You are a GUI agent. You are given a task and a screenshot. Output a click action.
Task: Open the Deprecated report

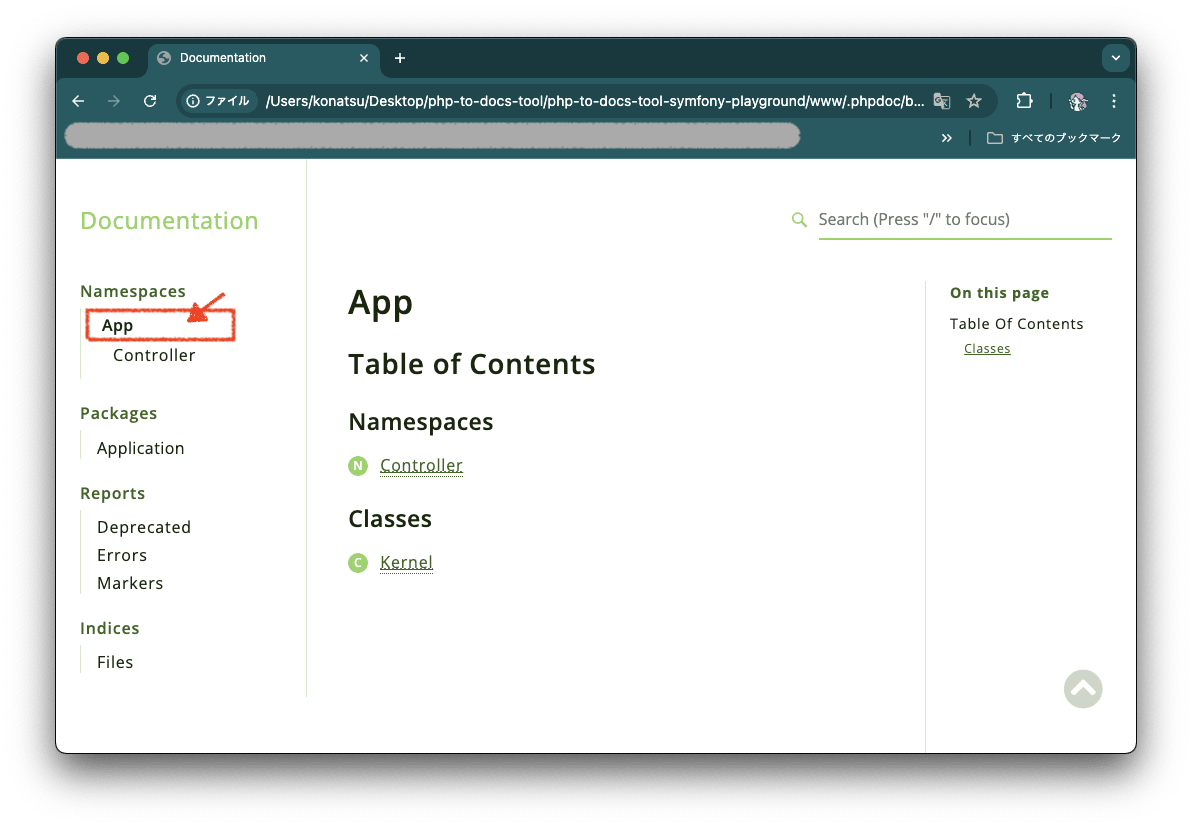pyautogui.click(x=144, y=528)
